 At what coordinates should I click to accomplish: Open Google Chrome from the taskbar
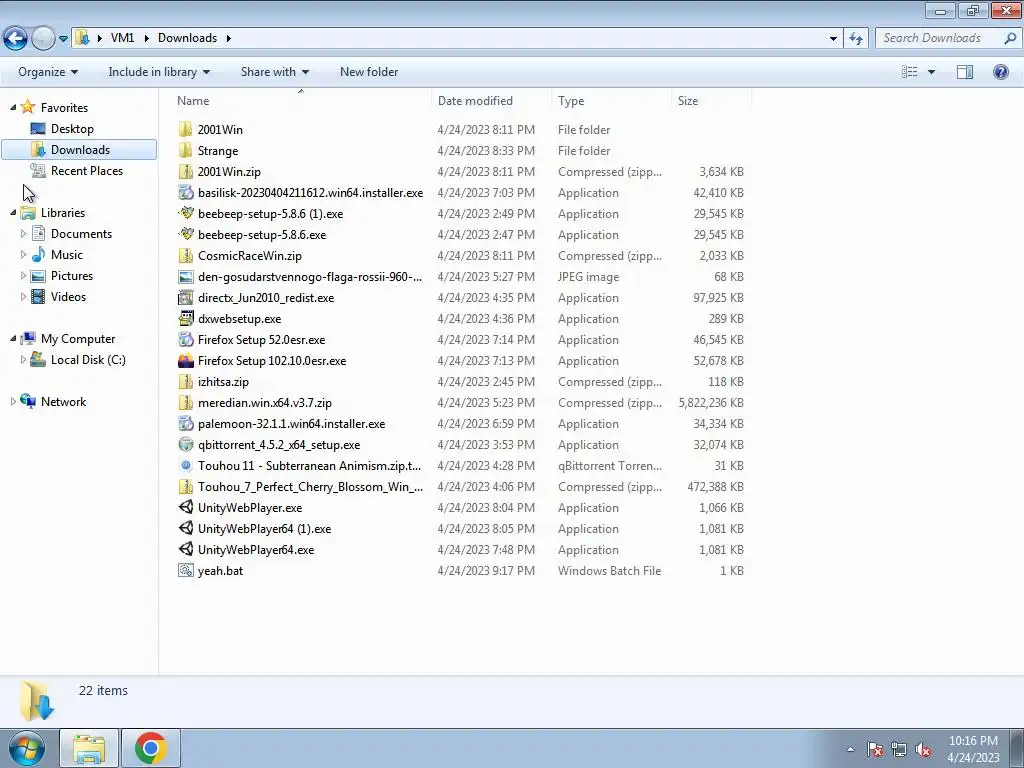pos(150,748)
